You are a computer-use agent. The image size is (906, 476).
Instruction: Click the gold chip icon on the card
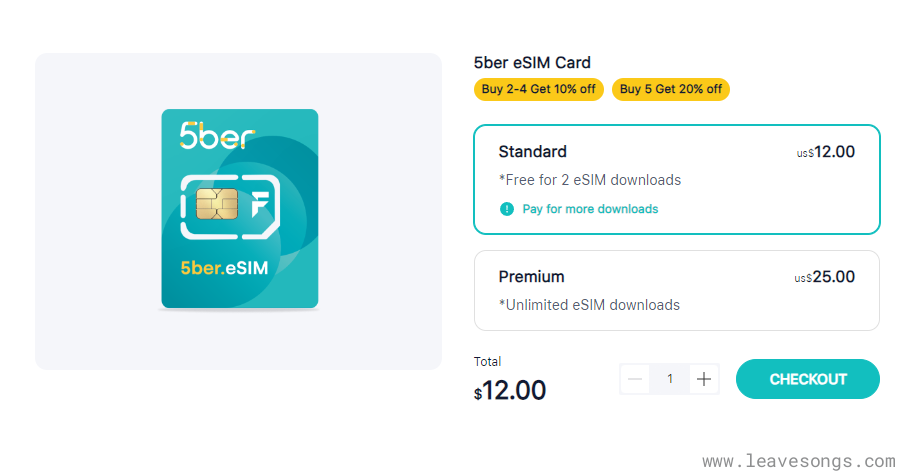[217, 205]
